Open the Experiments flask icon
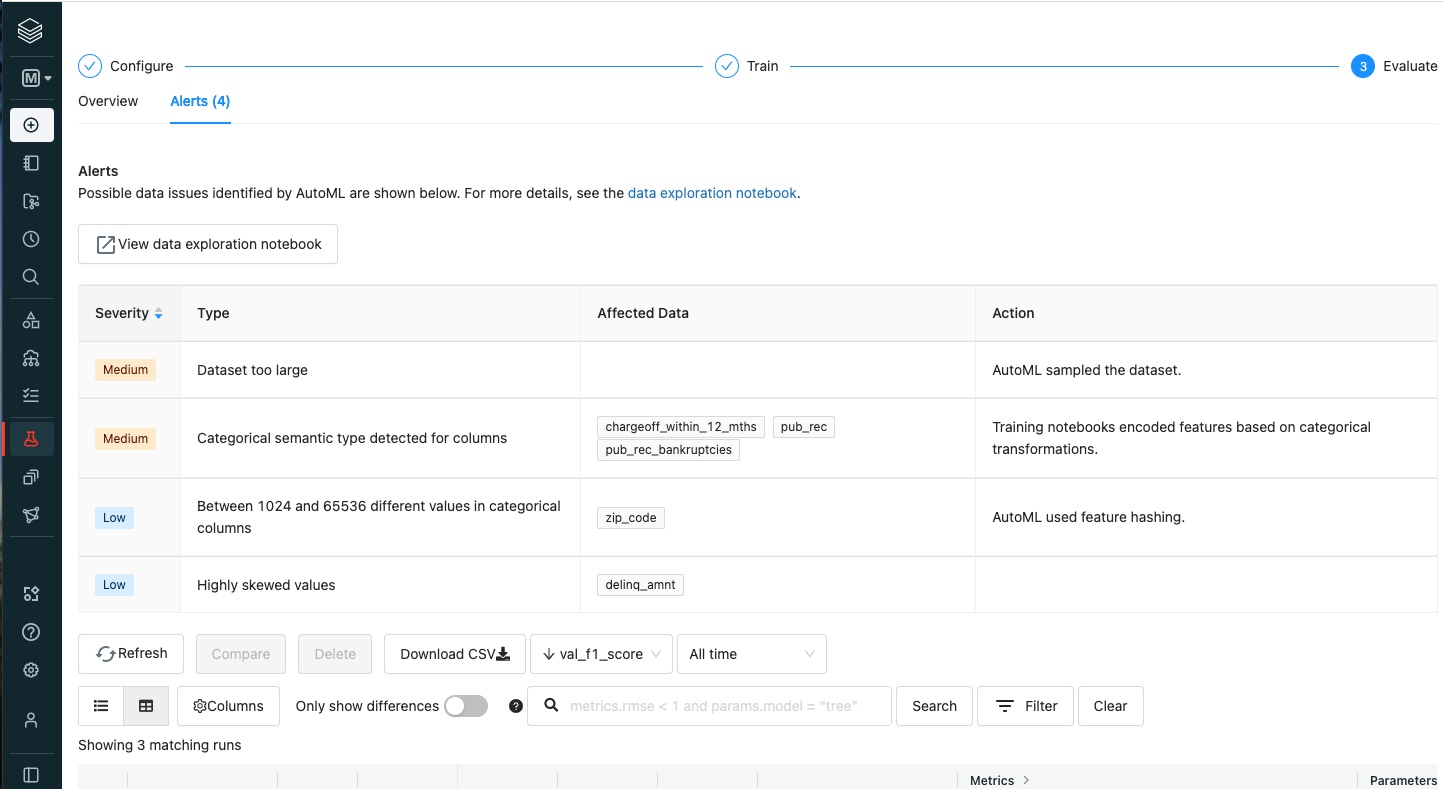This screenshot has height=789, width=1444. click(x=31, y=438)
